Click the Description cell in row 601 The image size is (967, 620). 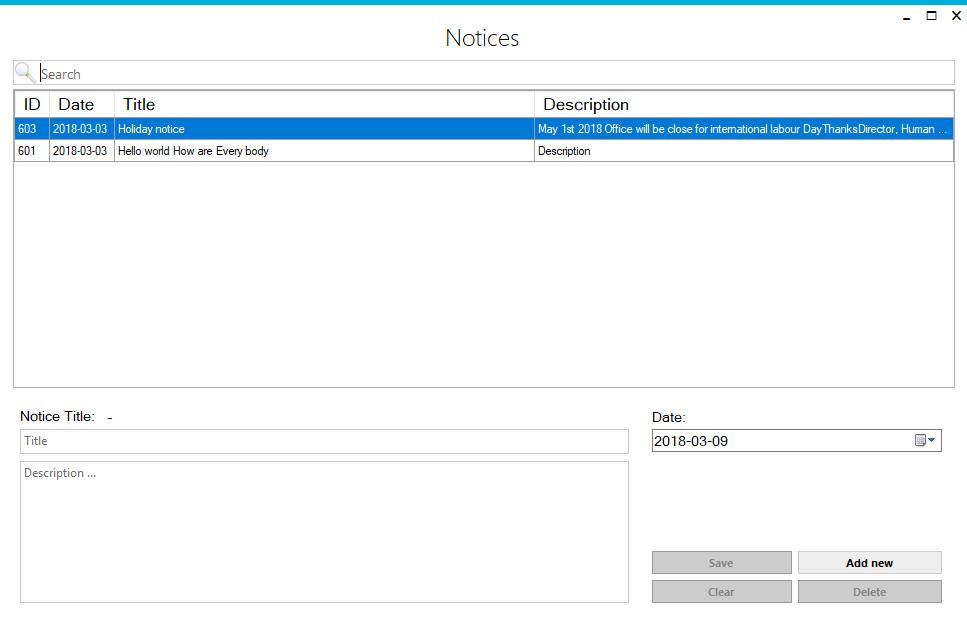[x=744, y=151]
